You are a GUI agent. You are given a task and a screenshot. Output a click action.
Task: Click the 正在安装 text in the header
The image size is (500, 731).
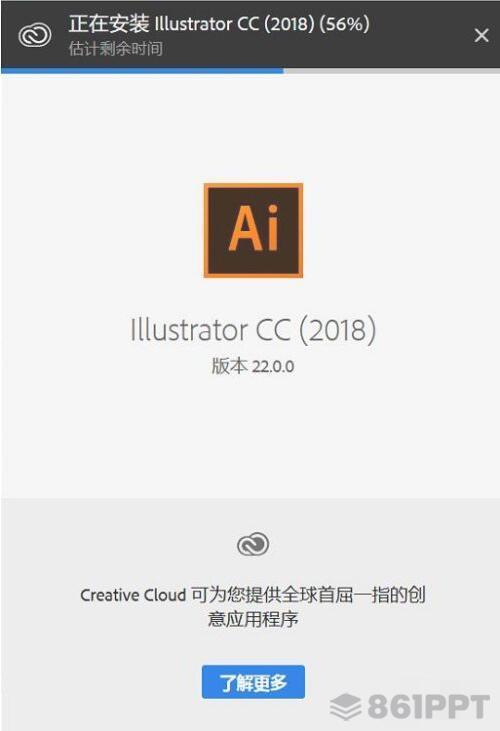pos(109,23)
